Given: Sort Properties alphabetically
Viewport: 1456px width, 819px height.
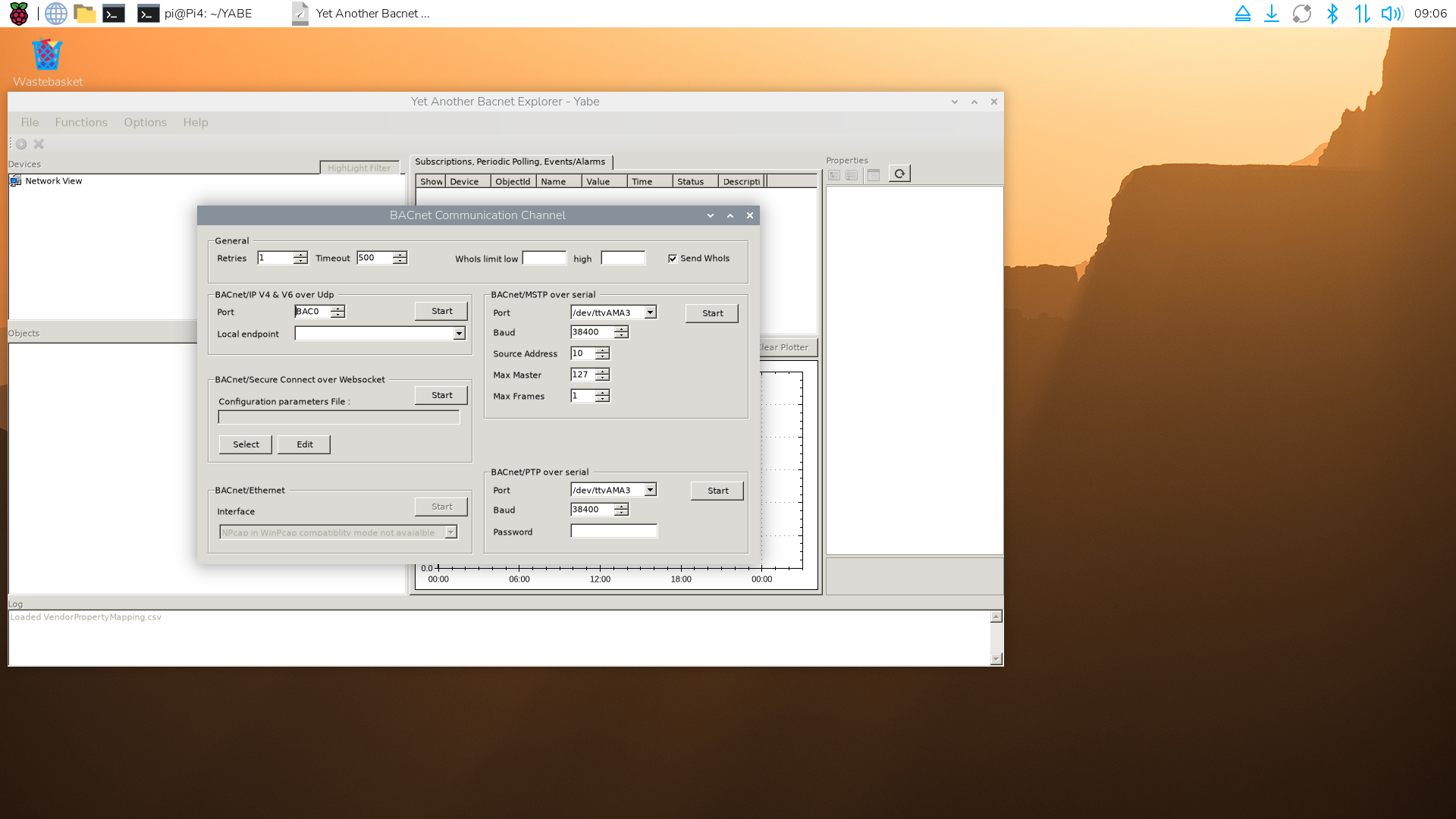Looking at the screenshot, I should (x=852, y=175).
